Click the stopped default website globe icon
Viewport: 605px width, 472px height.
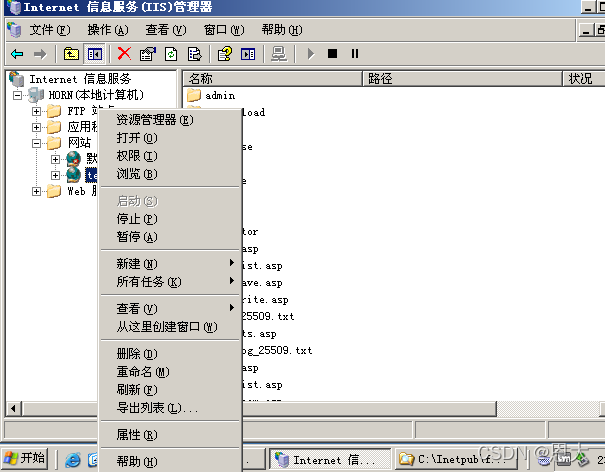click(x=73, y=159)
